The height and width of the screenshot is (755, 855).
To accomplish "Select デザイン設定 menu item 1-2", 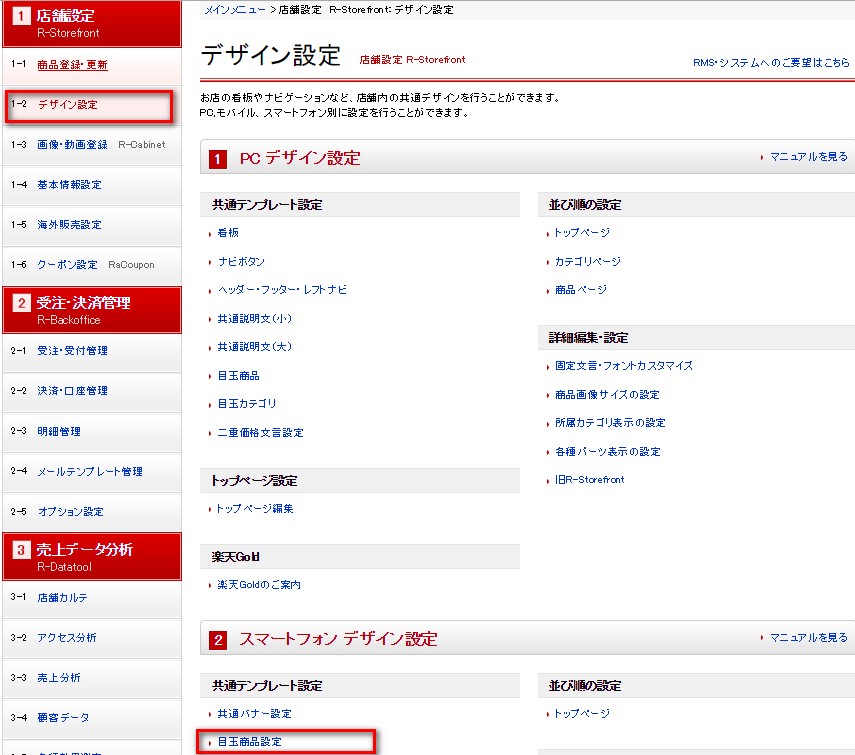I will click(67, 105).
